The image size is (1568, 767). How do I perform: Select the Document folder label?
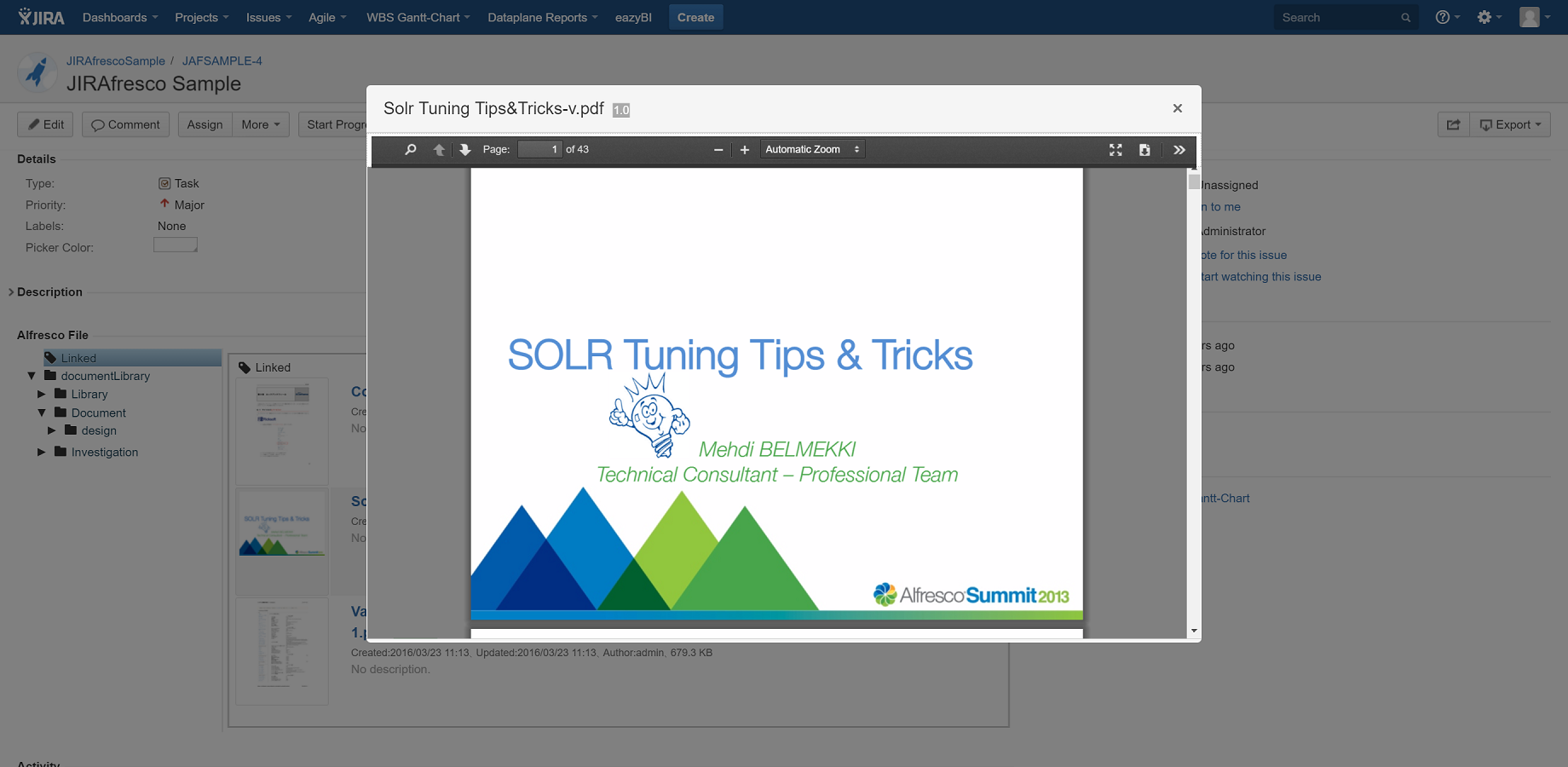[99, 412]
